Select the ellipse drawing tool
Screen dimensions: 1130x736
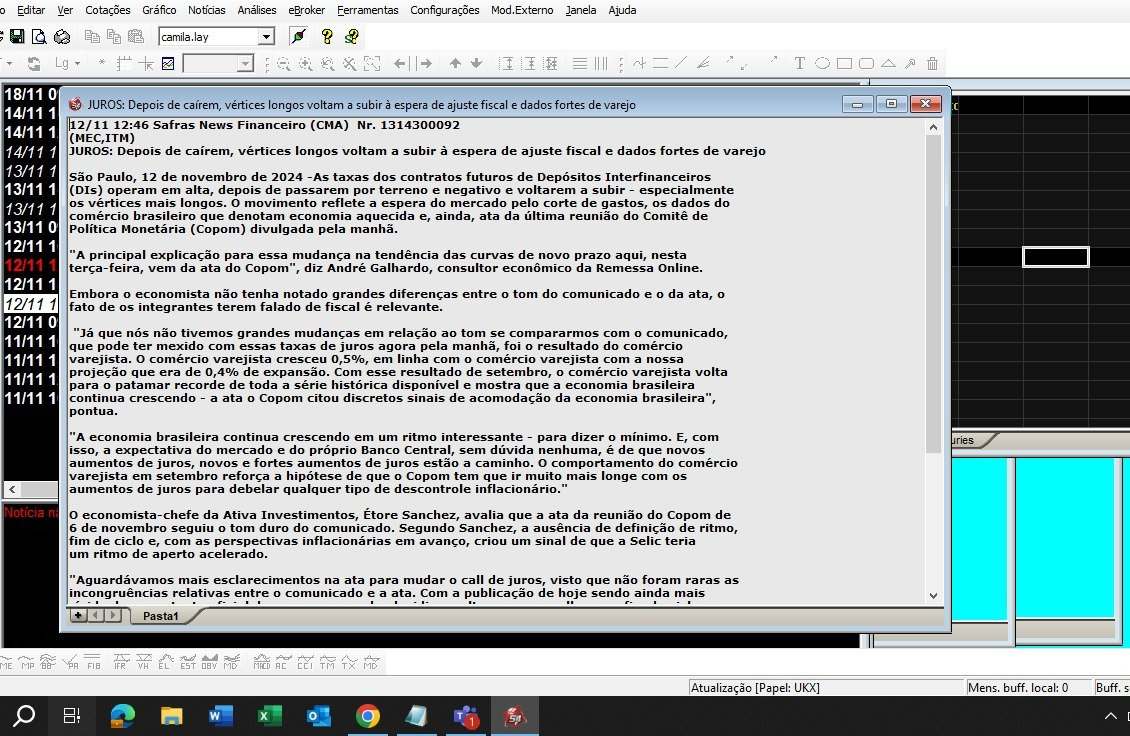822,63
